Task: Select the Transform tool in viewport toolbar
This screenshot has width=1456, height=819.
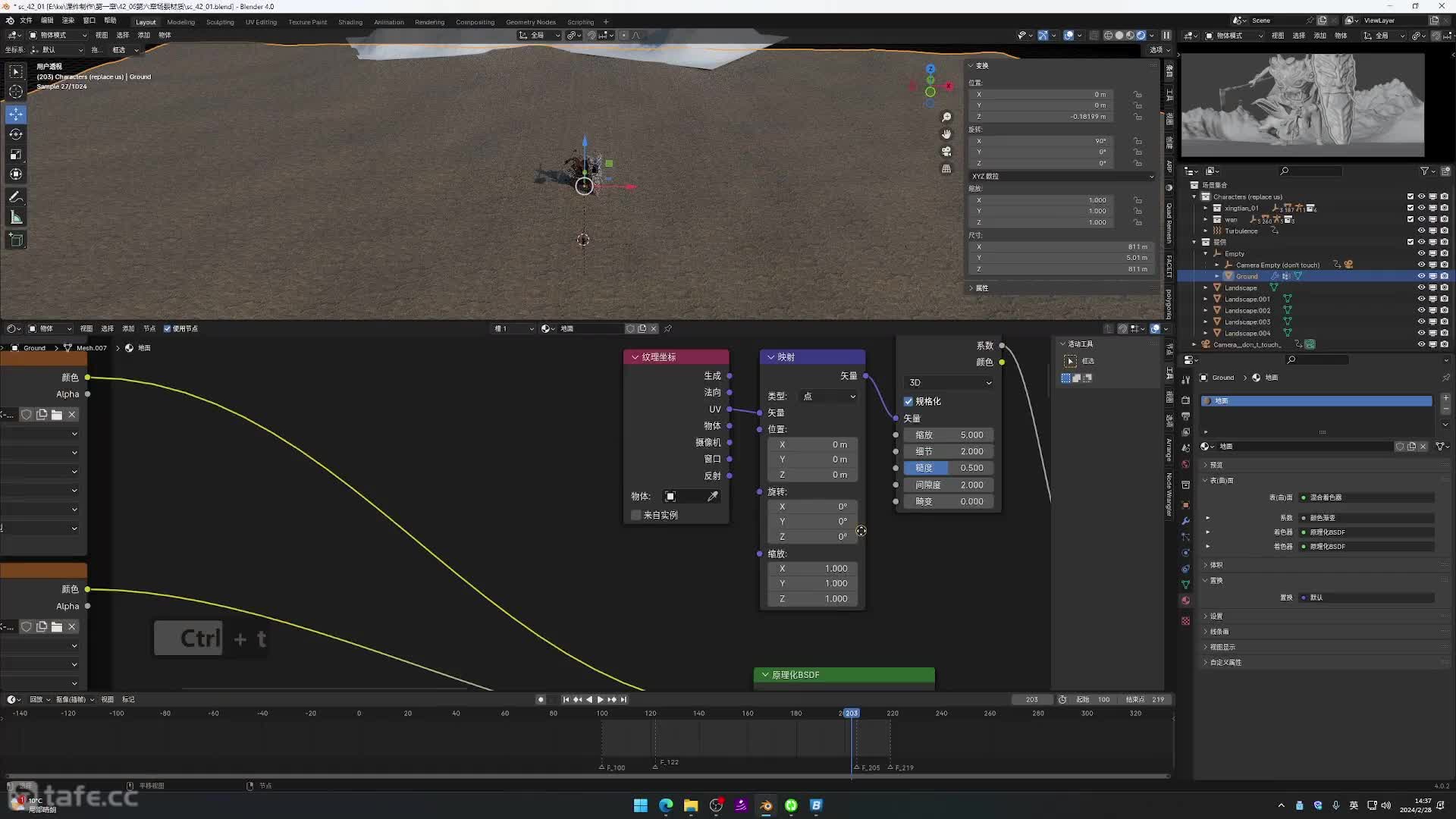Action: tap(16, 174)
